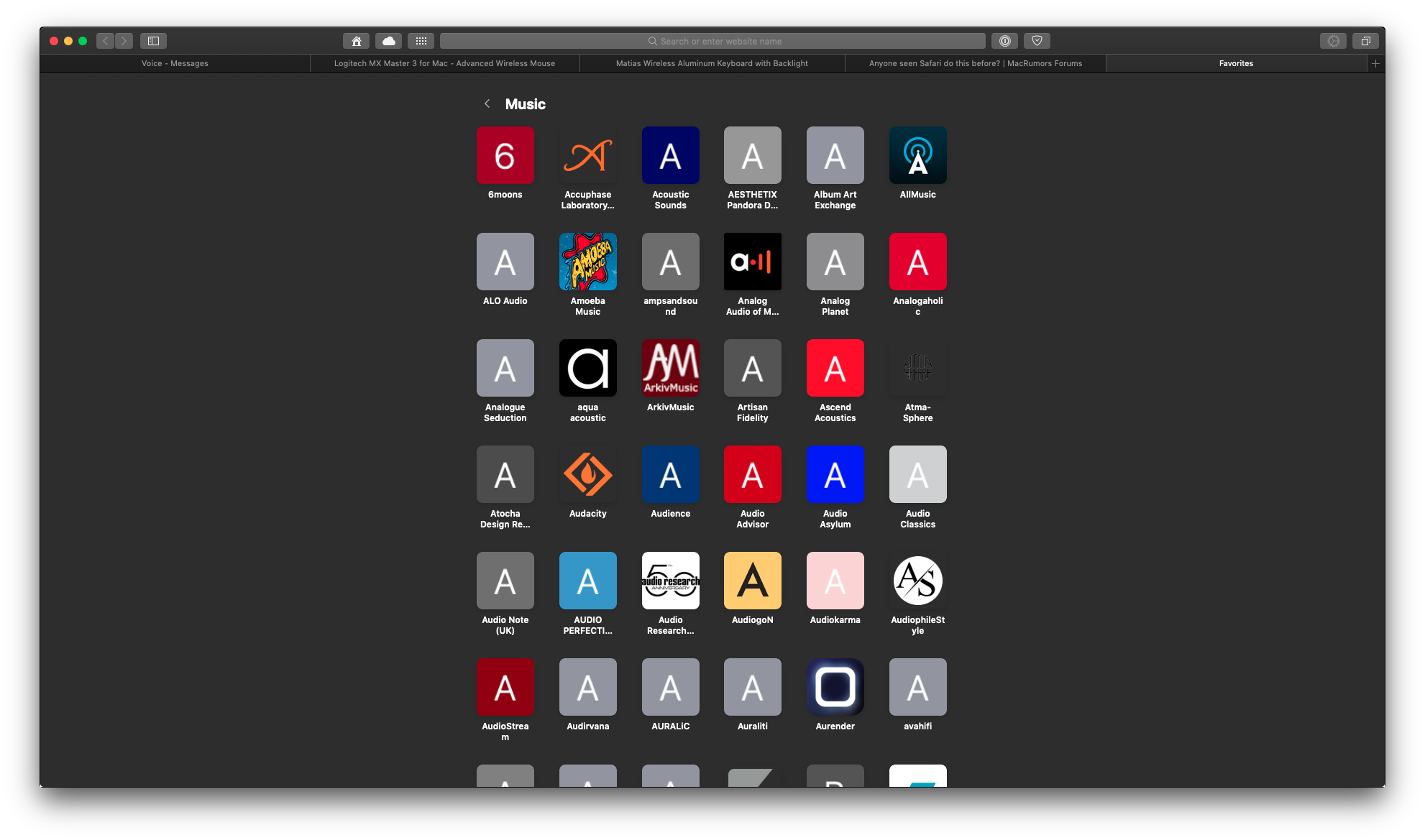
Task: Toggle the sidebar button
Action: tap(153, 41)
